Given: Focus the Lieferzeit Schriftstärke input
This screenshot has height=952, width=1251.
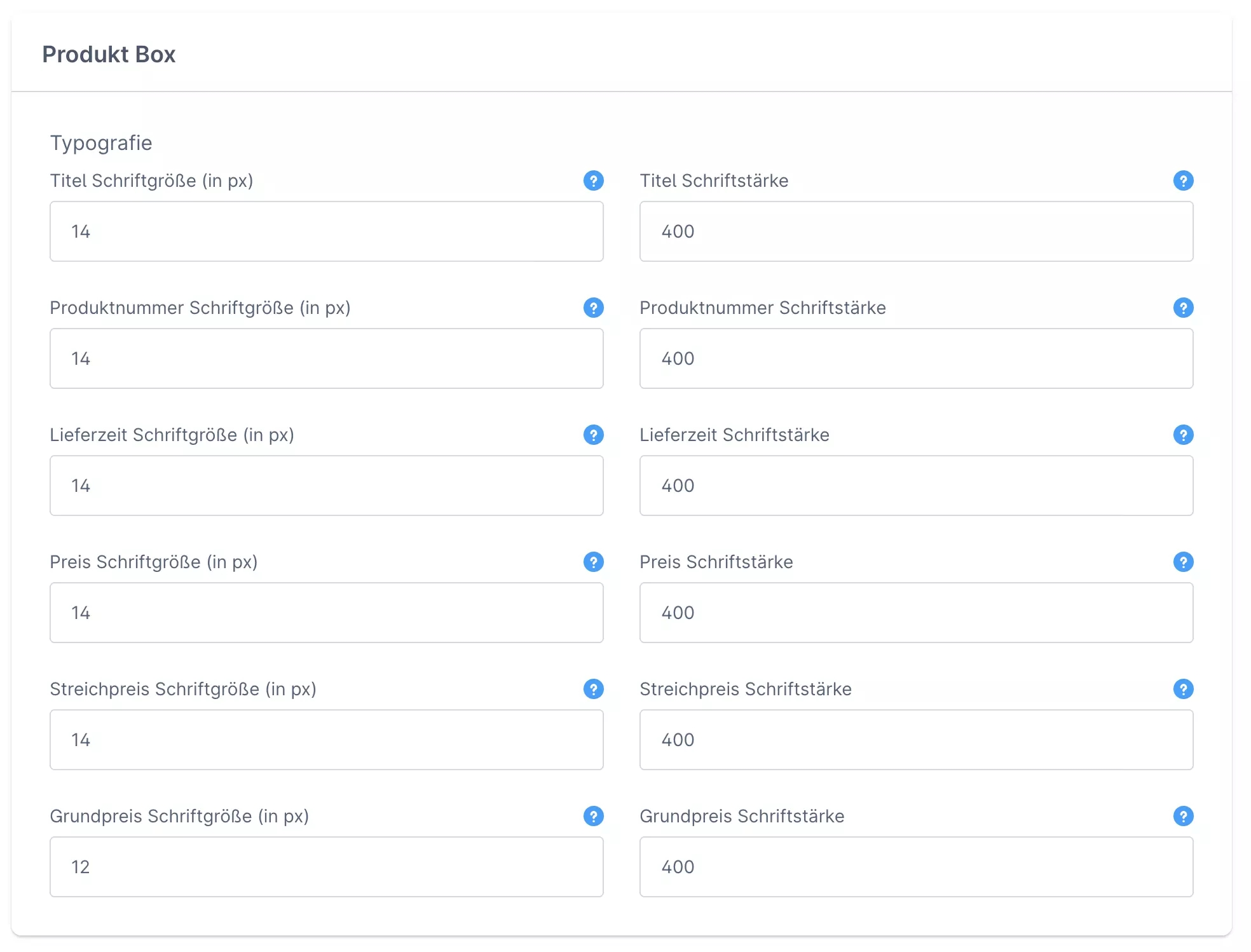Looking at the screenshot, I should [x=916, y=486].
